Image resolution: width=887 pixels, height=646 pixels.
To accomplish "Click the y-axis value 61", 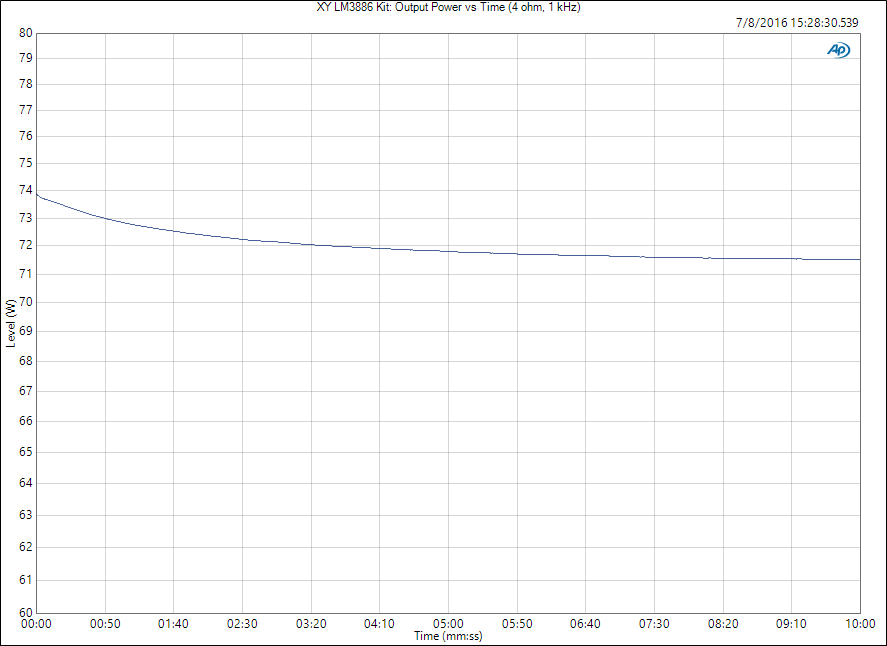I will tap(25, 580).
